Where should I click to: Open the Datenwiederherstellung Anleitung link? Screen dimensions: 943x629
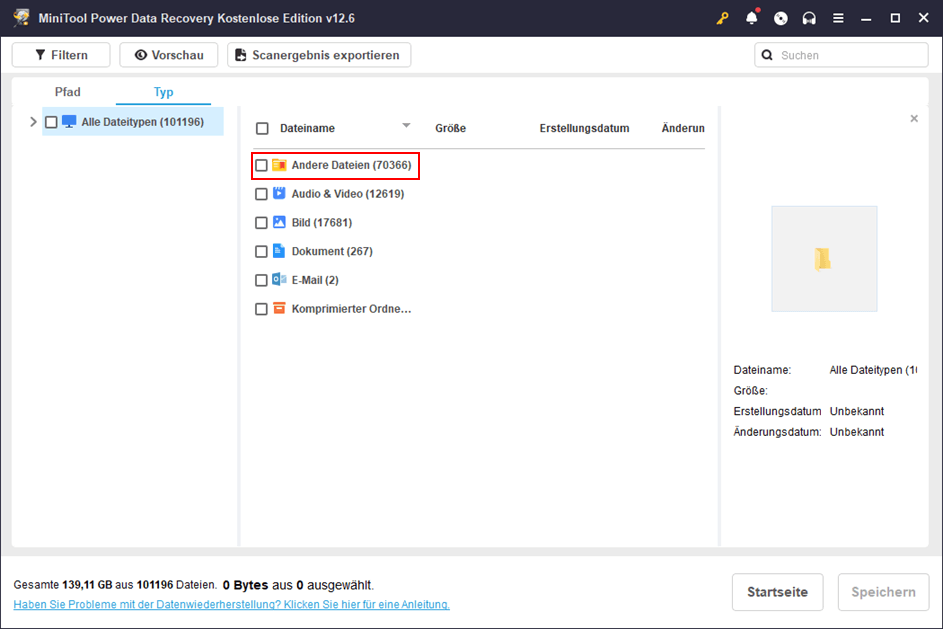tap(232, 604)
